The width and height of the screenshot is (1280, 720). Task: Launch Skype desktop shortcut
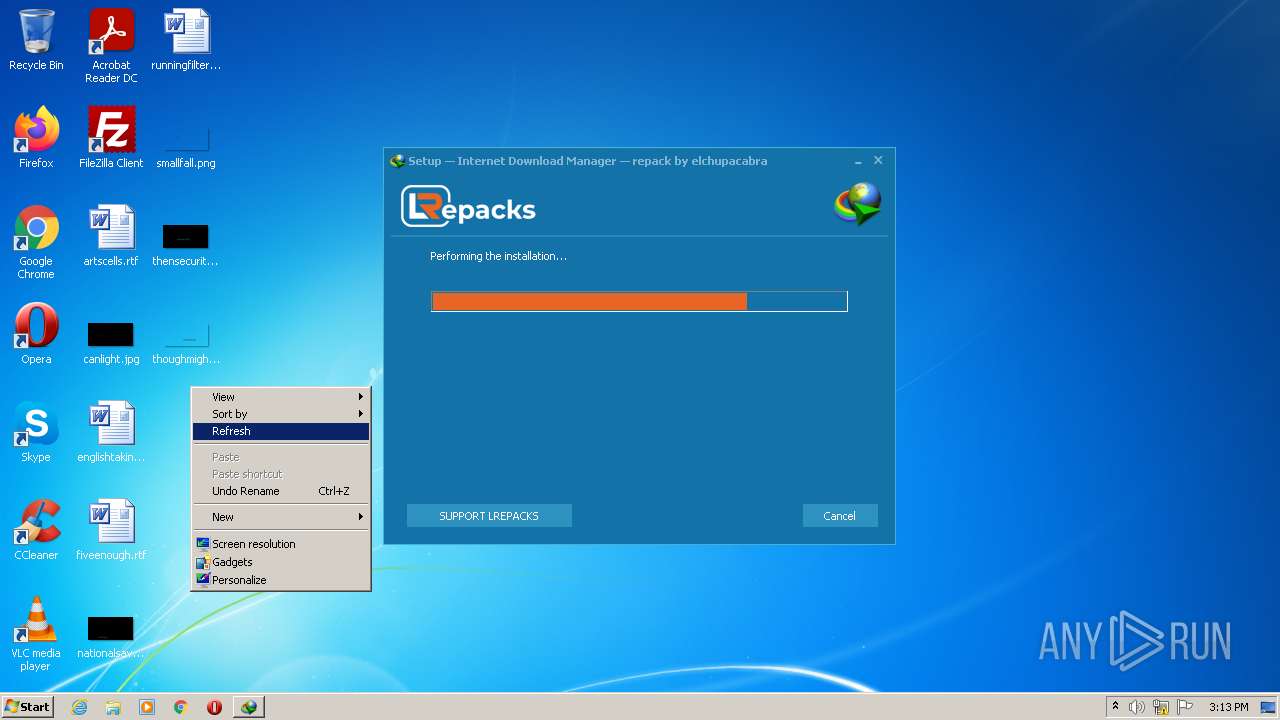point(36,432)
